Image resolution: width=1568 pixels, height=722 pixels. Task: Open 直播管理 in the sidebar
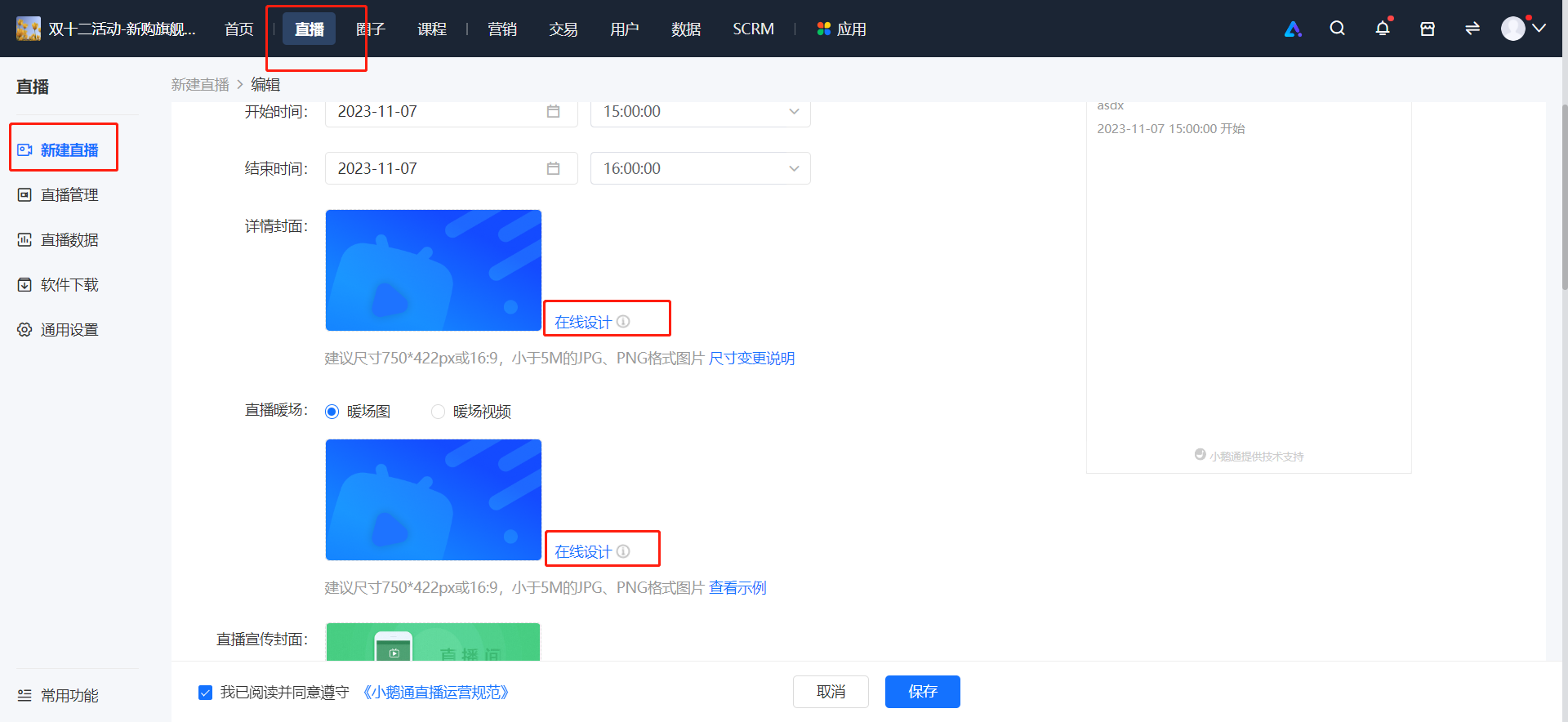coord(69,195)
